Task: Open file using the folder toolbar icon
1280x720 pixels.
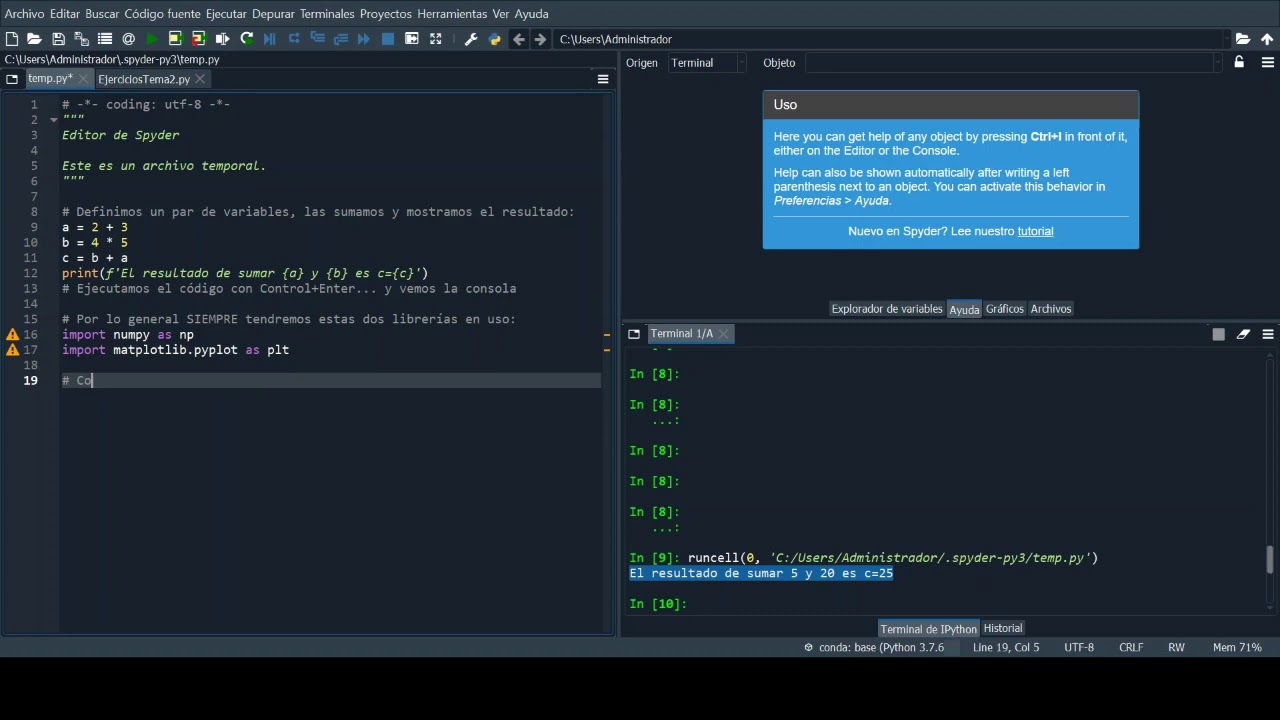Action: click(x=34, y=39)
